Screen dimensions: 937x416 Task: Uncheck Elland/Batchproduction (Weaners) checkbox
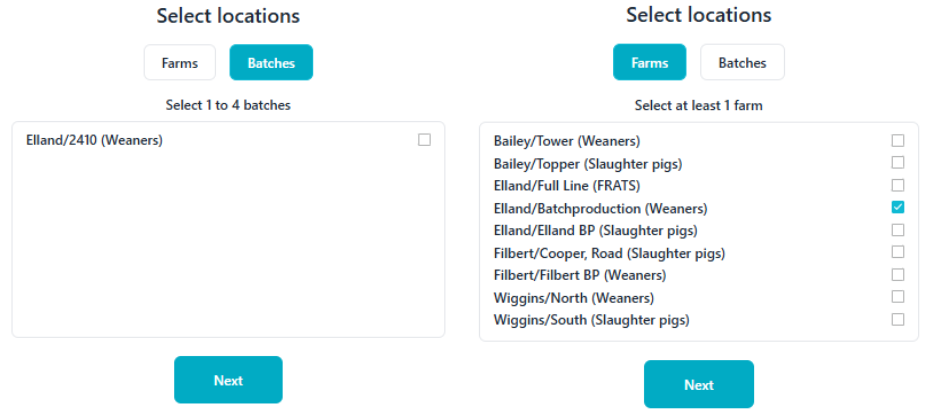898,208
